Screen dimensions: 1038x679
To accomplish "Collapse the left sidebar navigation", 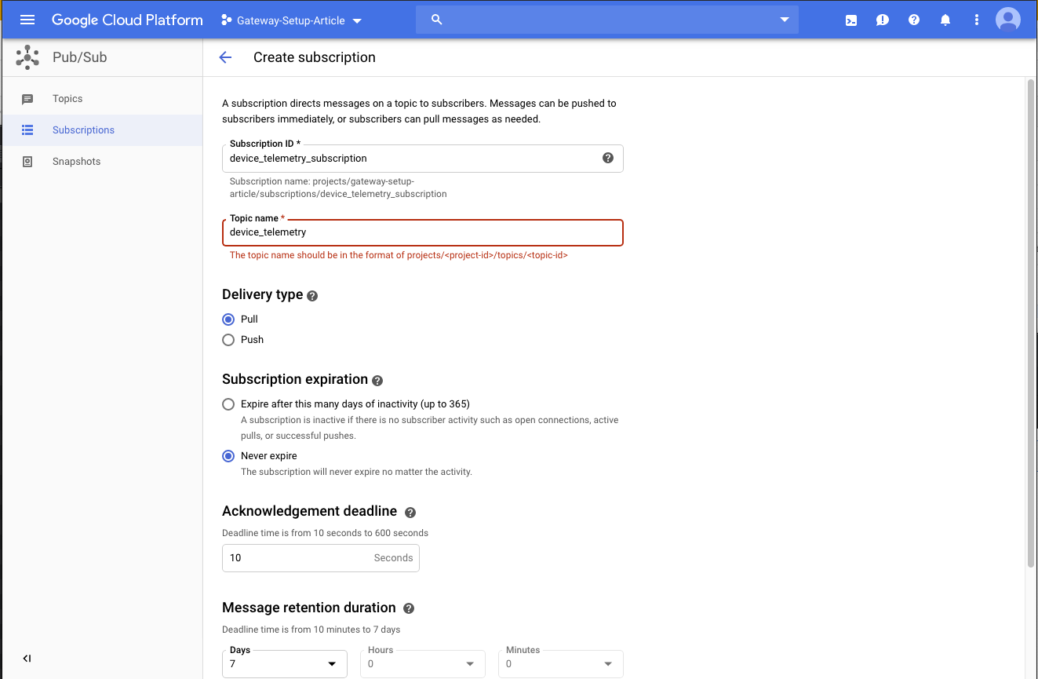I will pos(27,658).
